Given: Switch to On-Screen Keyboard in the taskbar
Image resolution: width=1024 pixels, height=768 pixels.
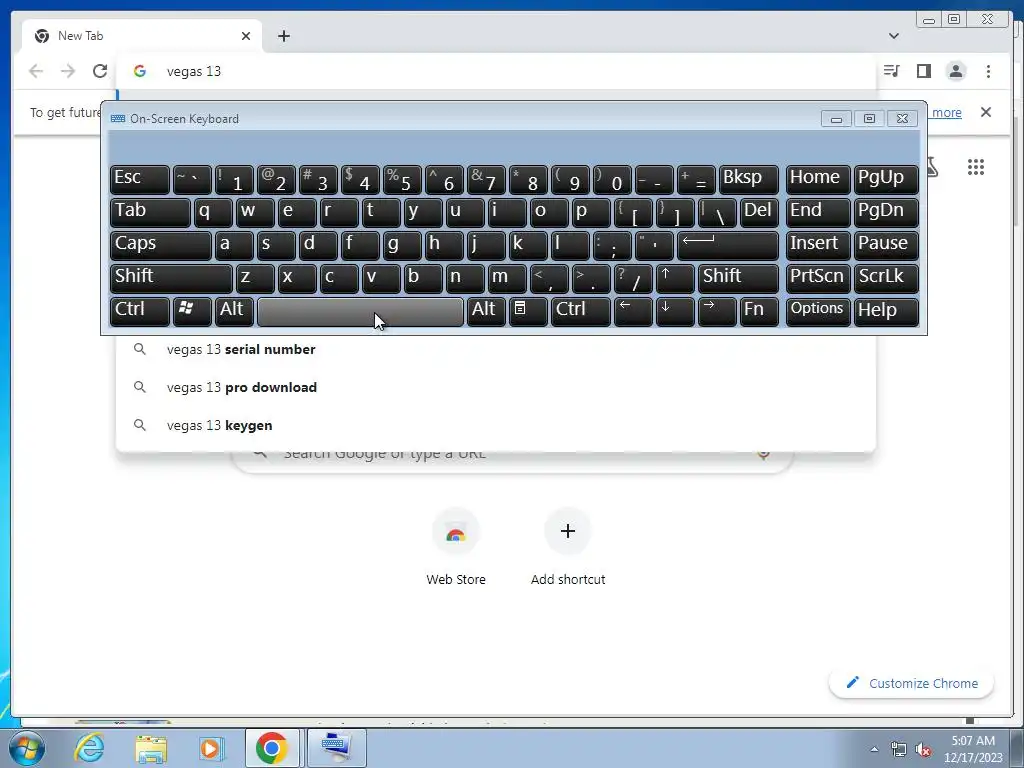Looking at the screenshot, I should tap(336, 748).
